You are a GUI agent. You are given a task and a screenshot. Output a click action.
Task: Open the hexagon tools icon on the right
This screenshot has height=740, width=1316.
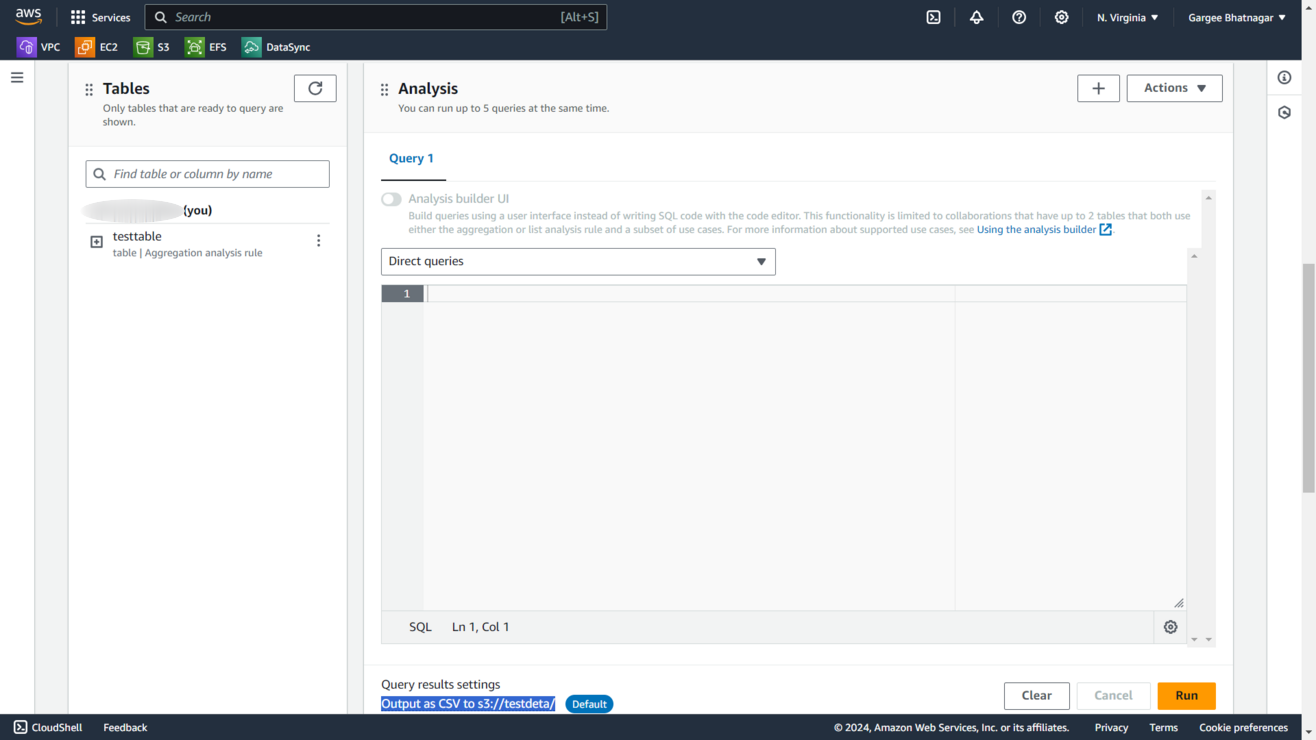click(1285, 113)
